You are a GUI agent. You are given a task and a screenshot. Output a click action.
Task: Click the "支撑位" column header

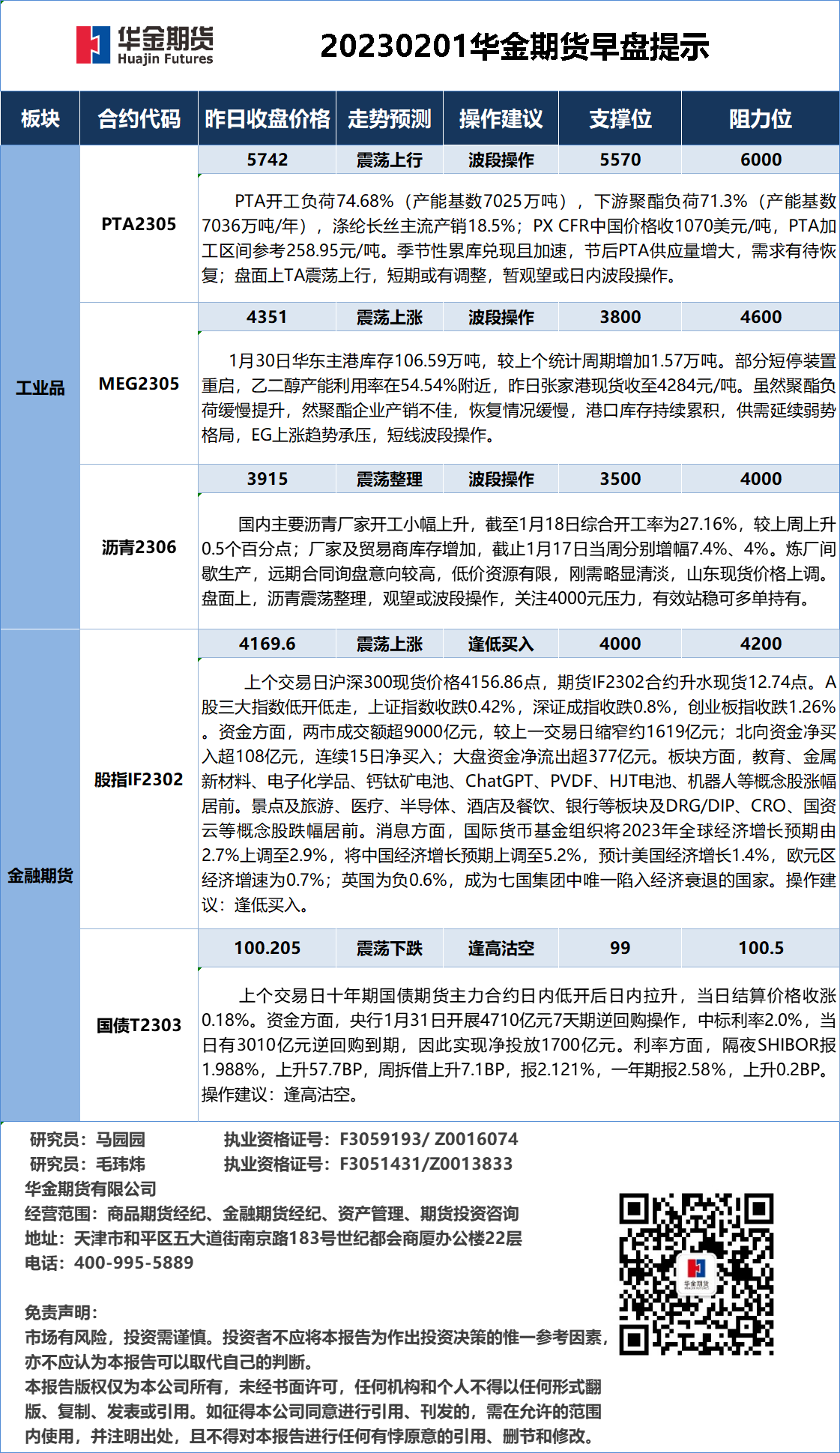pyautogui.click(x=620, y=118)
